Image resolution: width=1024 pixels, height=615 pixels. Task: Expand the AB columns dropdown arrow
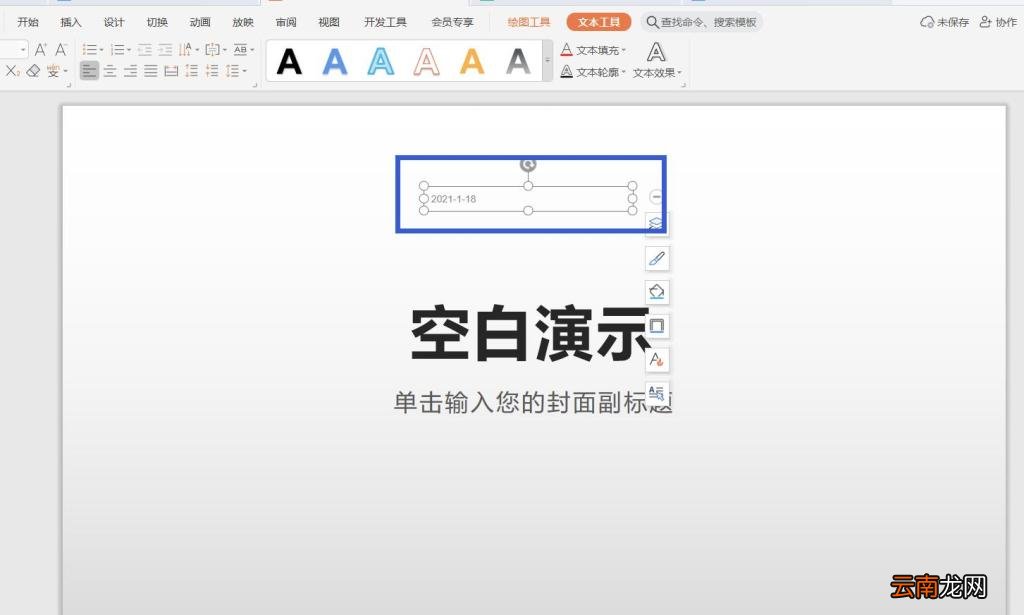(x=252, y=50)
